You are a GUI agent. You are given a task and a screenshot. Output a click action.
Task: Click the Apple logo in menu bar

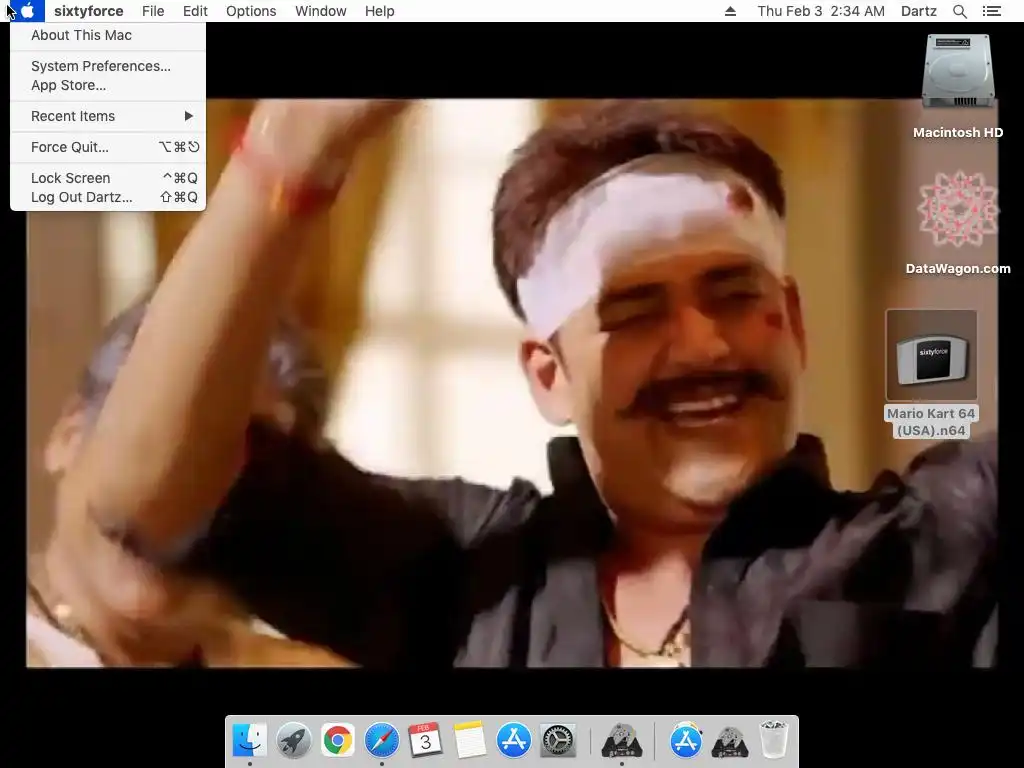(x=27, y=11)
